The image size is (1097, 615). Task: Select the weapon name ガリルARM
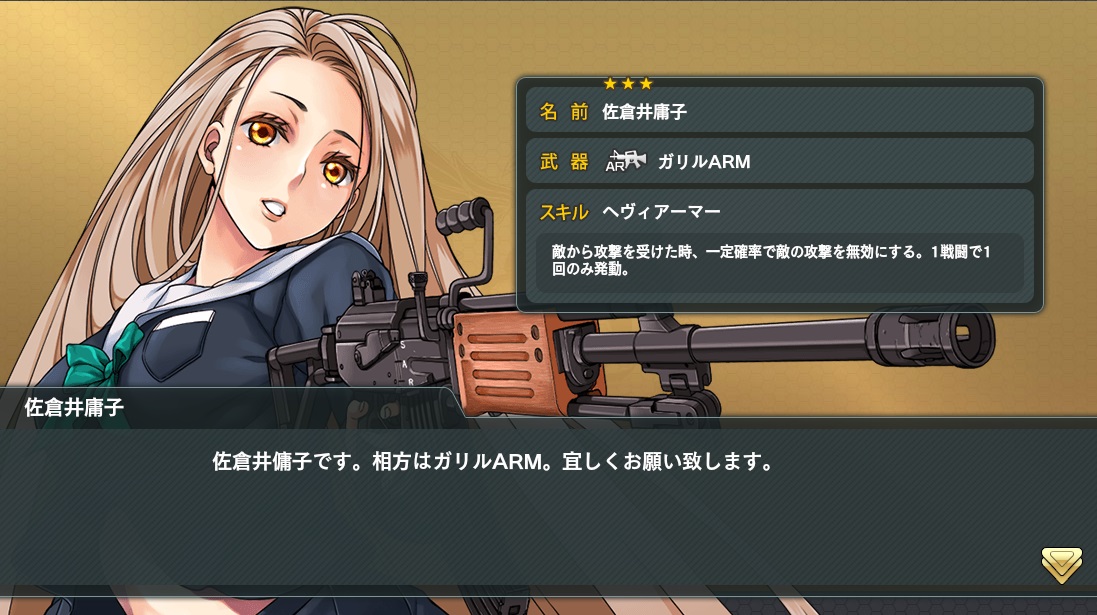[x=704, y=162]
